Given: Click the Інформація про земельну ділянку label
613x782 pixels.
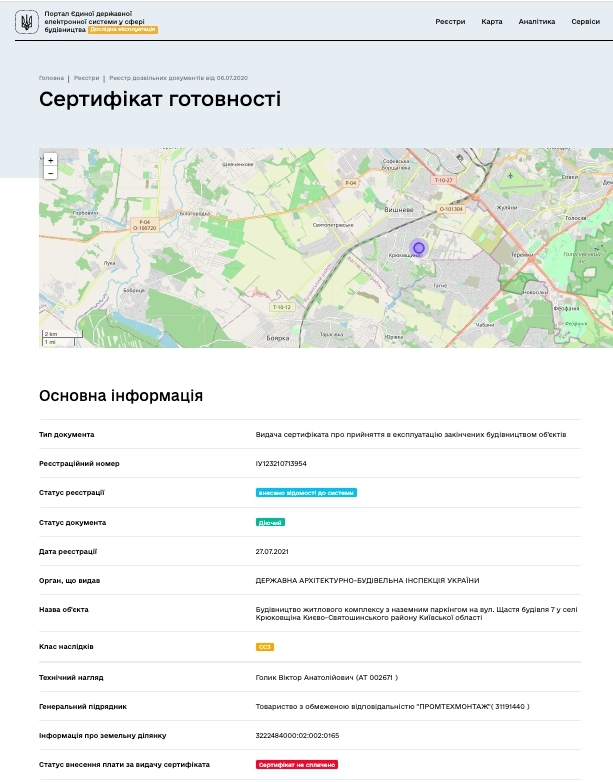Looking at the screenshot, I should pos(103,736).
